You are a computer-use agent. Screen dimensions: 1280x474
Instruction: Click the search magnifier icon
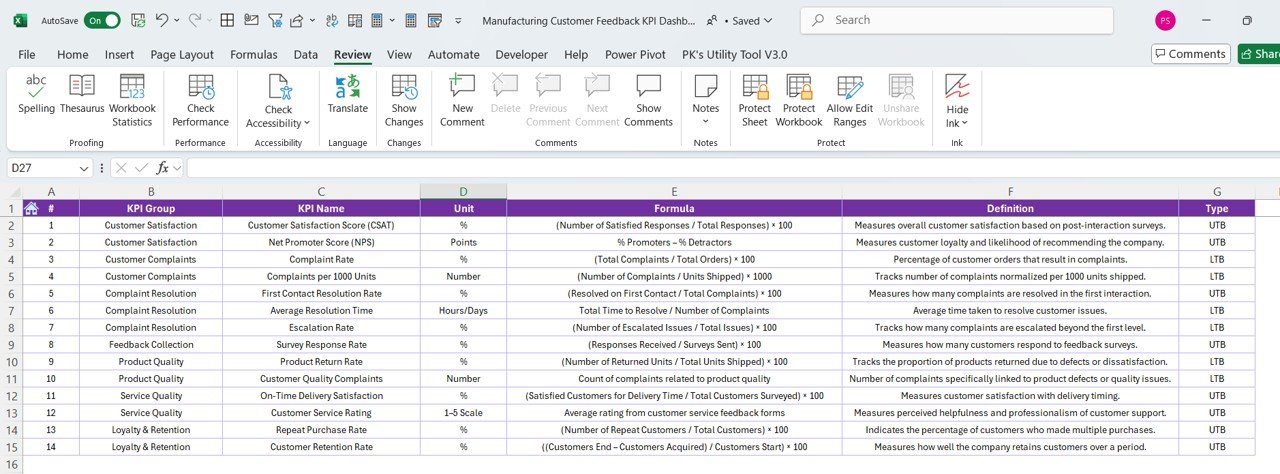click(x=819, y=20)
